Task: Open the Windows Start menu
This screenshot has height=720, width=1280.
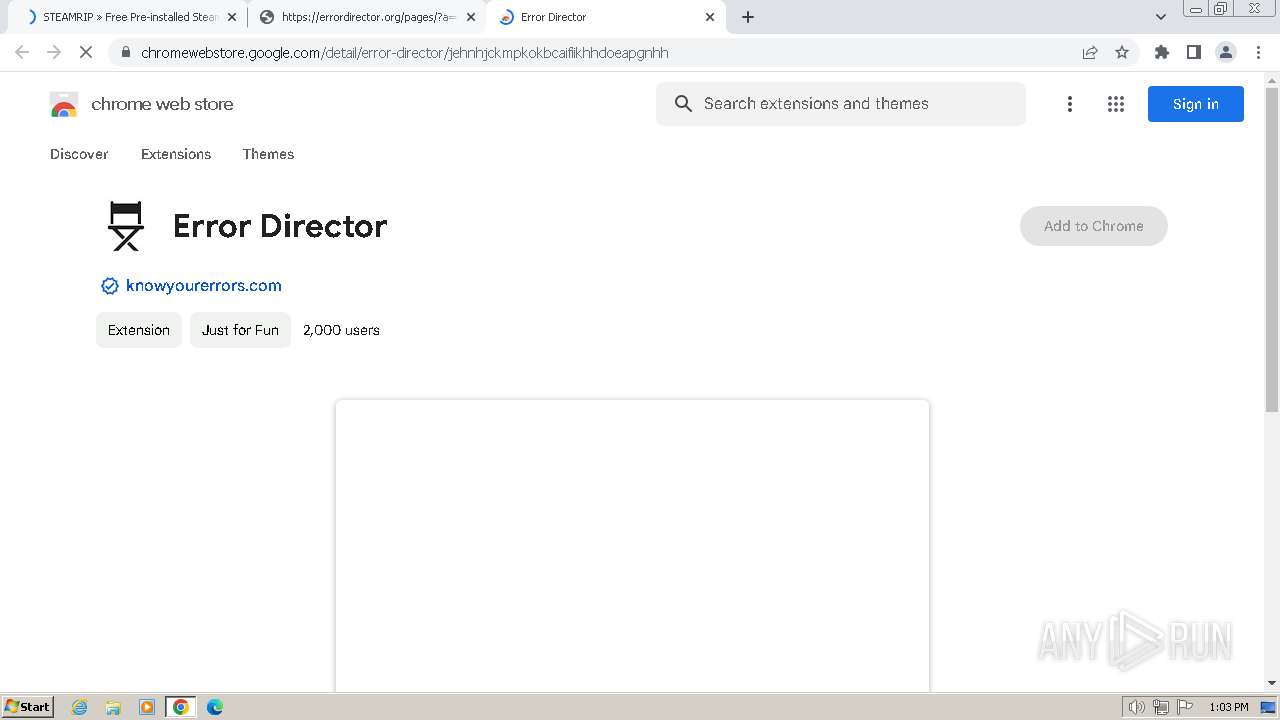Action: tap(28, 707)
